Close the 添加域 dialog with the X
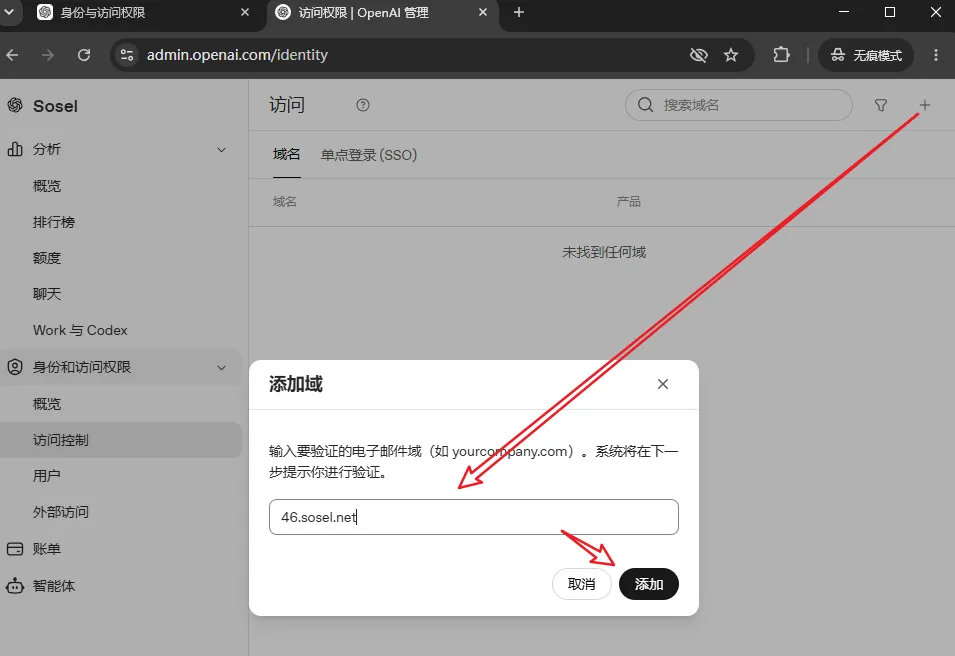 pos(663,384)
